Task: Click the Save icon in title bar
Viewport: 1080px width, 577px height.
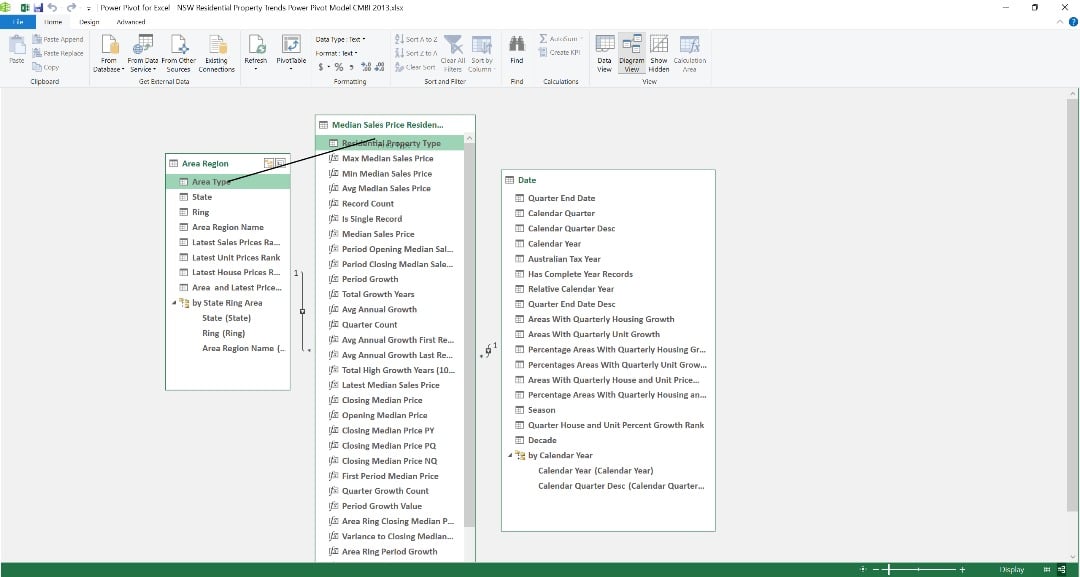Action: tap(38, 8)
